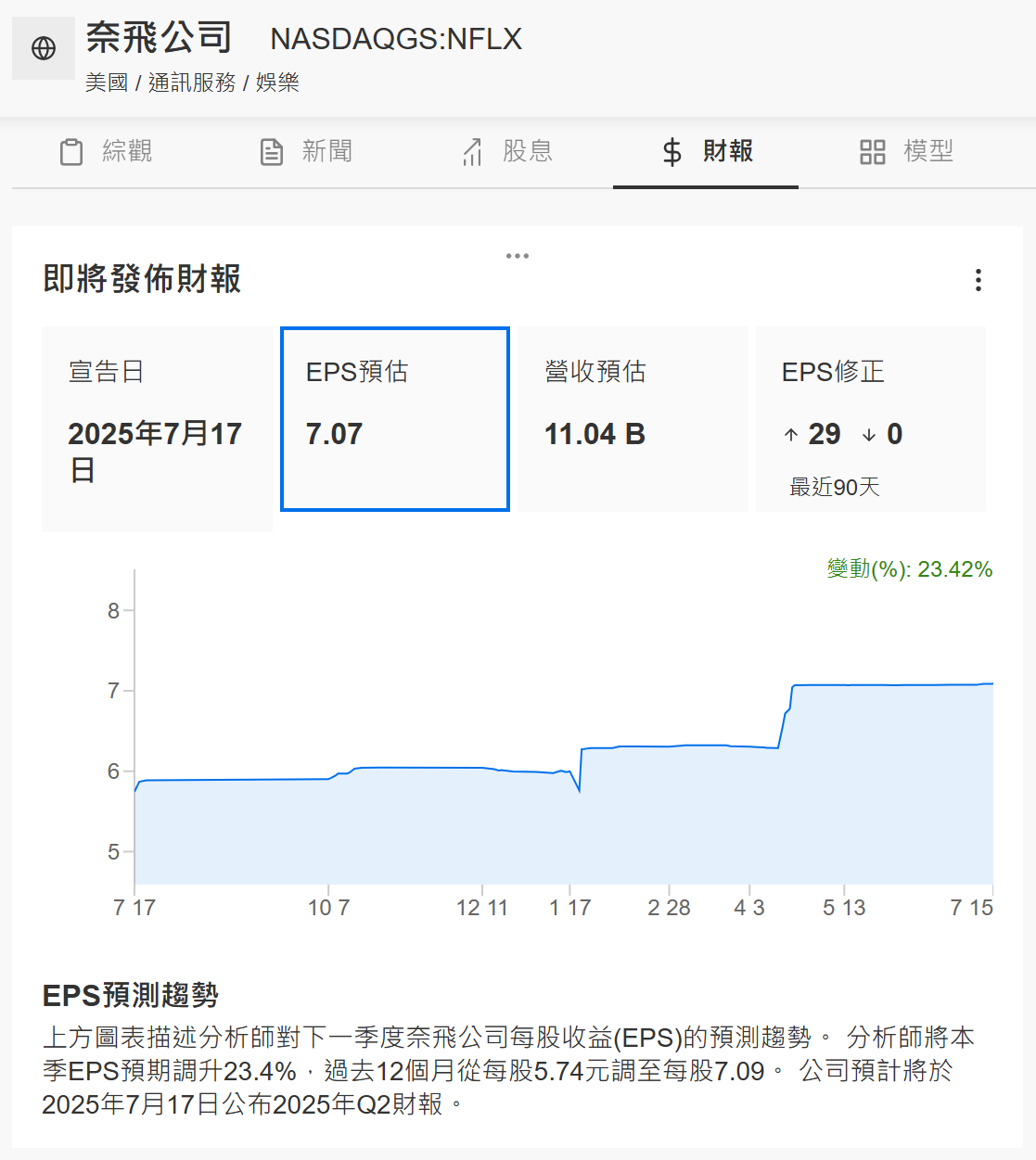Click the grid icon of 模型
Image resolution: width=1036 pixels, height=1160 pixels.
tap(872, 152)
